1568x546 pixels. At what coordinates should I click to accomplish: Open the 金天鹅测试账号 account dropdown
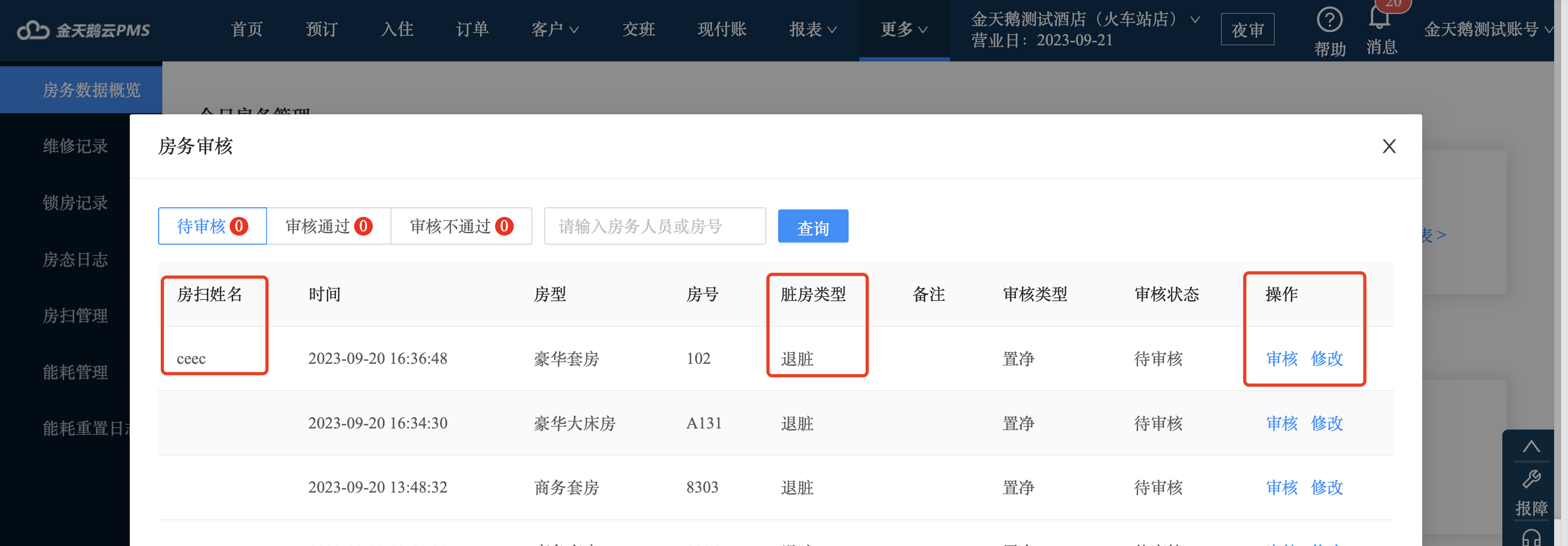1488,29
